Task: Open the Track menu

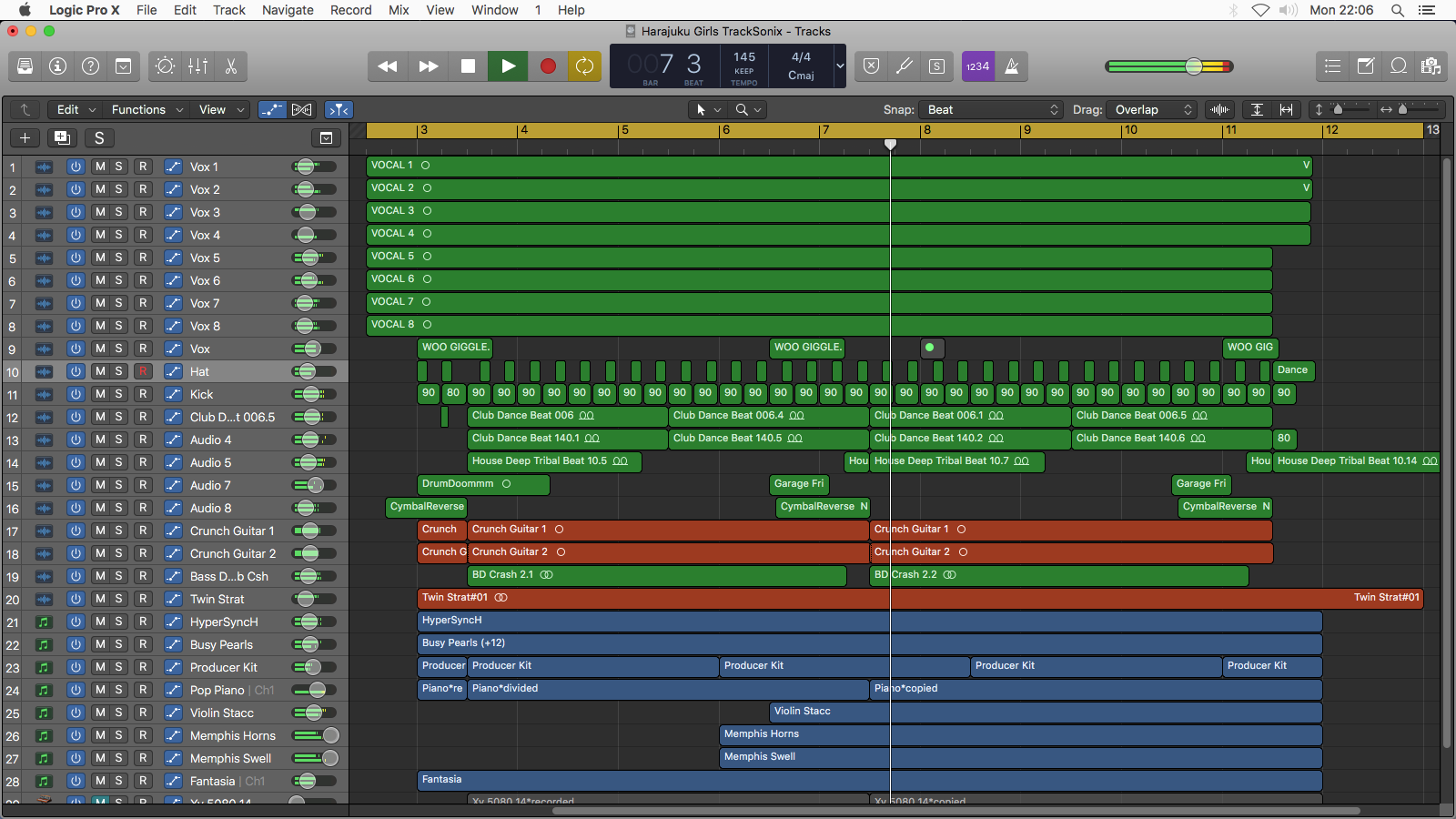Action: pyautogui.click(x=228, y=10)
